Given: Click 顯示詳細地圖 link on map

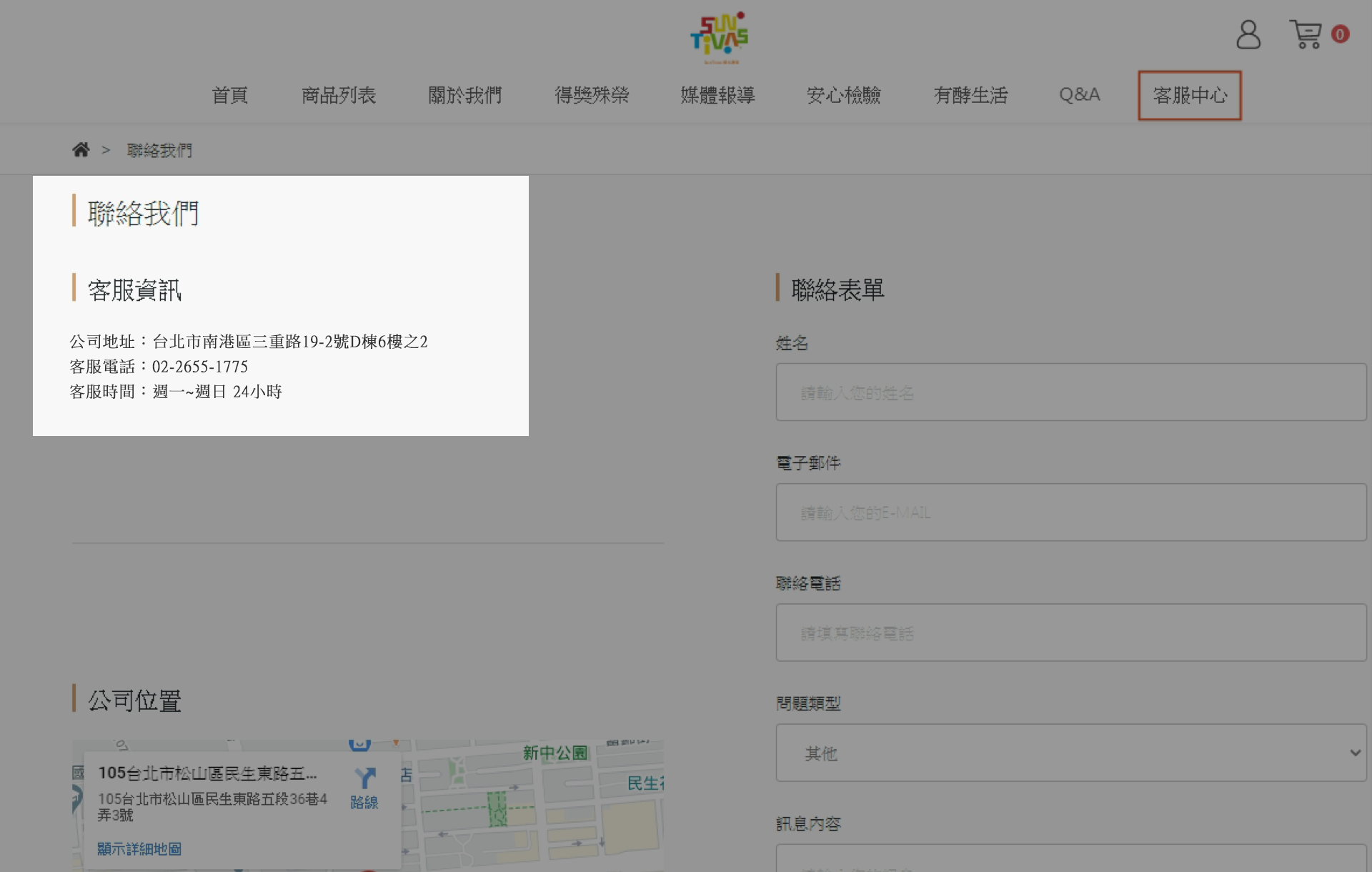Looking at the screenshot, I should point(139,848).
